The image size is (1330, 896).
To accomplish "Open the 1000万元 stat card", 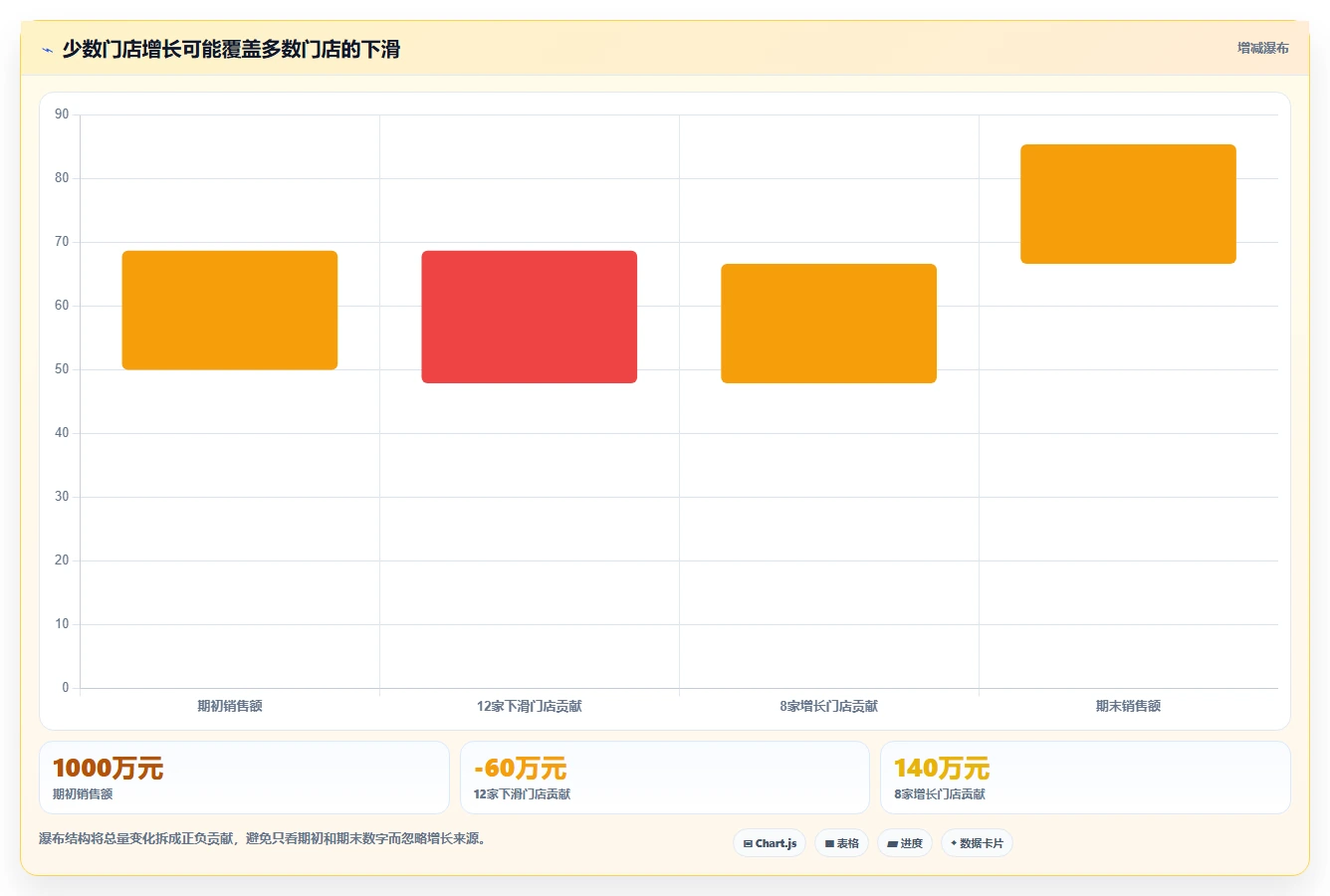I will [244, 778].
